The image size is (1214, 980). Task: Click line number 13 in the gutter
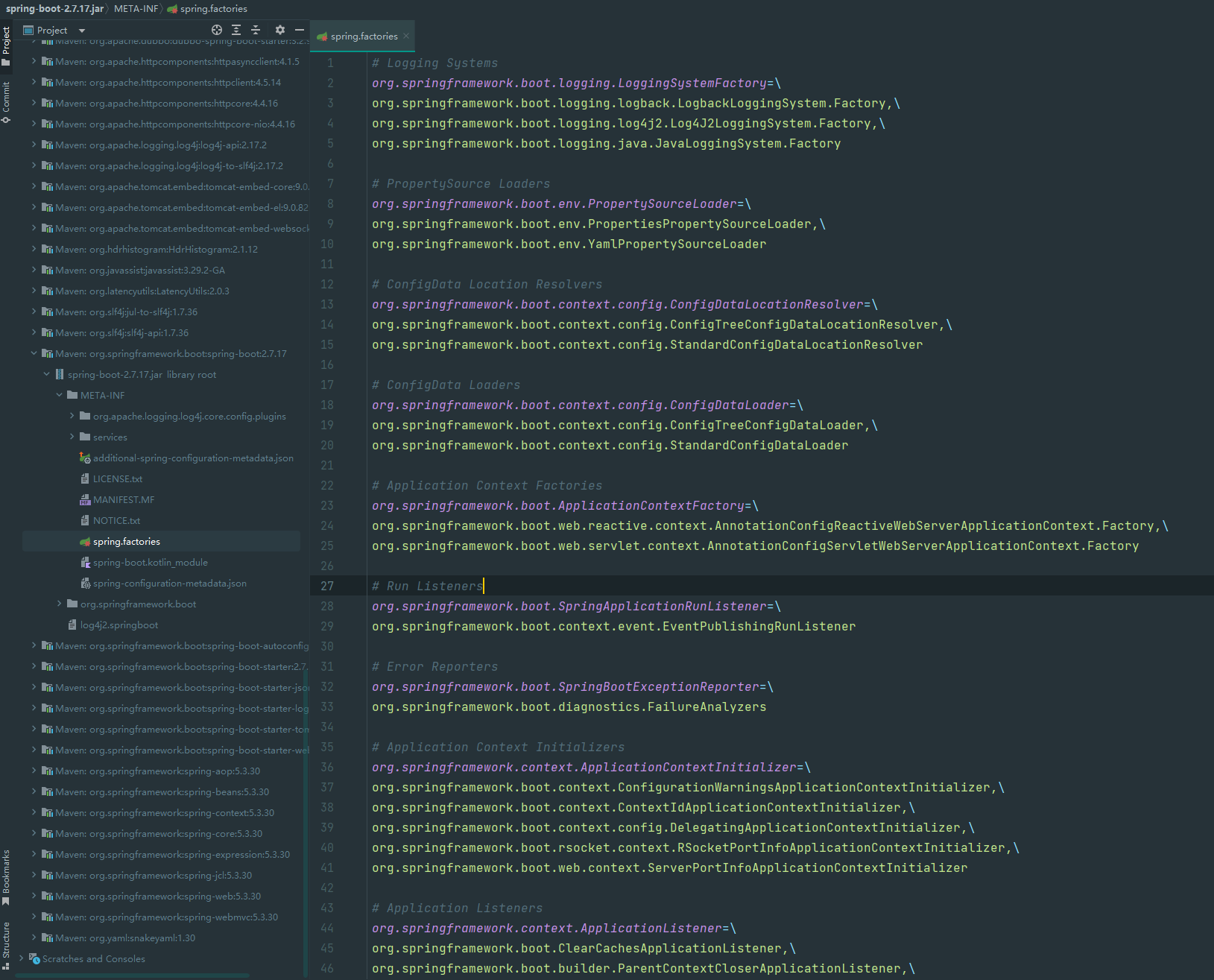[327, 304]
